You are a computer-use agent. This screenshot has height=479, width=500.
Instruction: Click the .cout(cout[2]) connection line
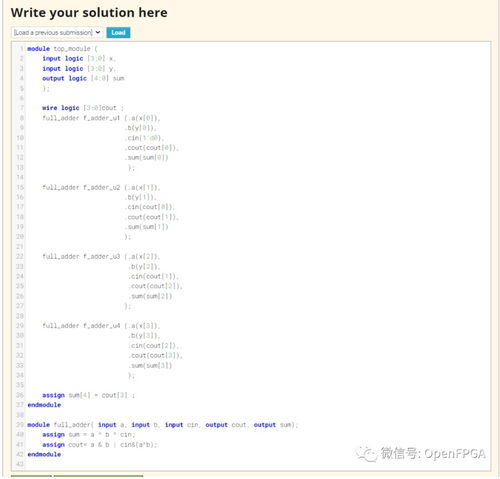pyautogui.click(x=155, y=286)
